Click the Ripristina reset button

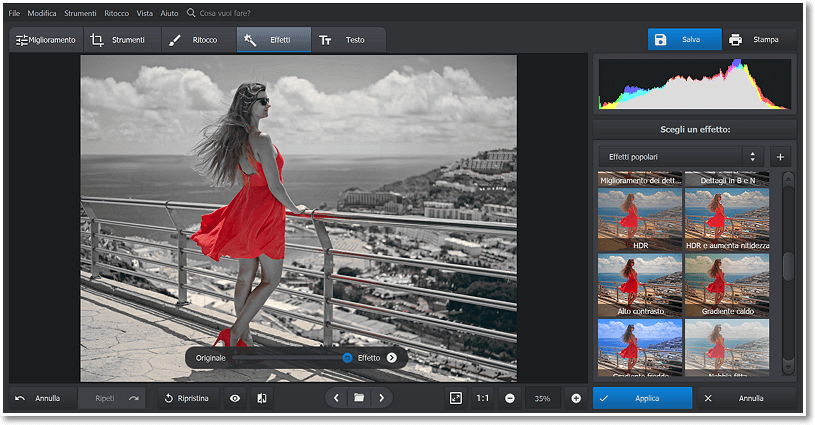(x=188, y=399)
